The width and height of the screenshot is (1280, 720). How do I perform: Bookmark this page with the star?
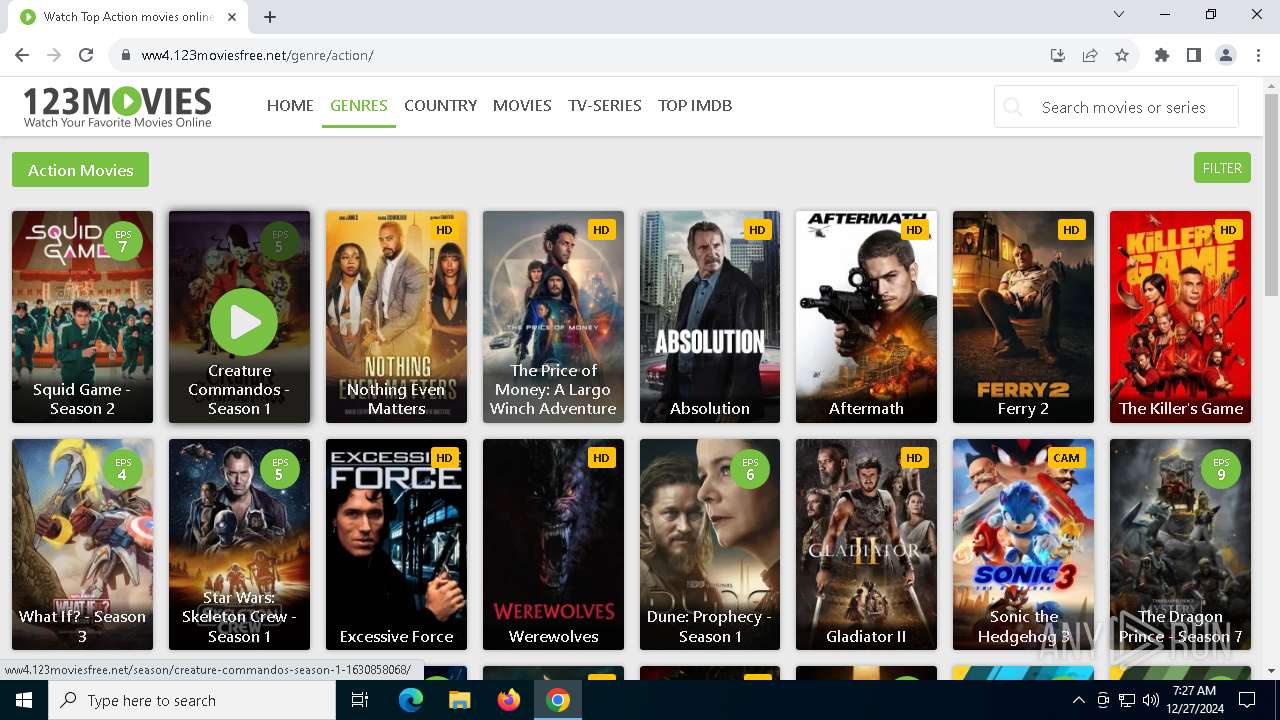click(1122, 55)
